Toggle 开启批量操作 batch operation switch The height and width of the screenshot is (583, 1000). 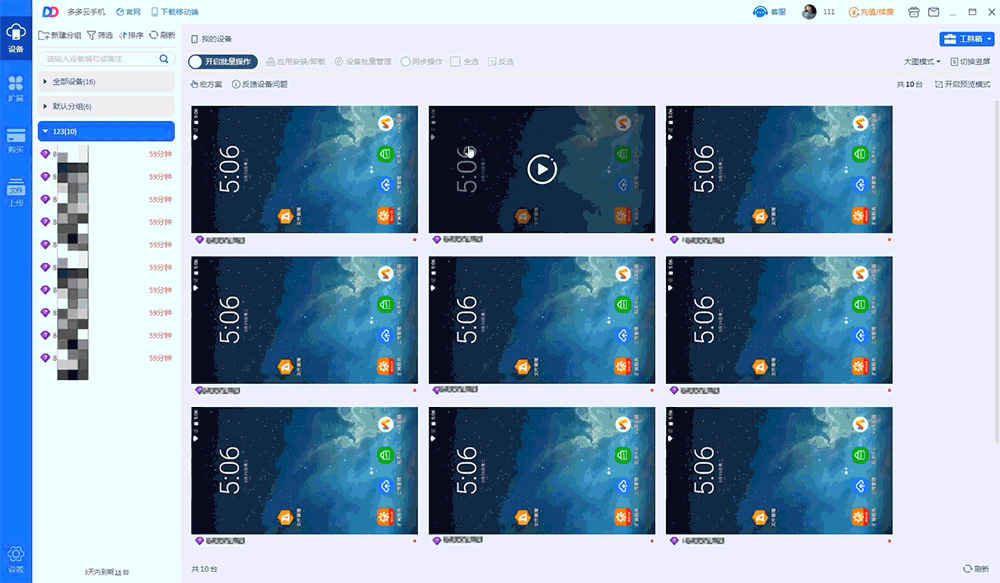tap(223, 62)
